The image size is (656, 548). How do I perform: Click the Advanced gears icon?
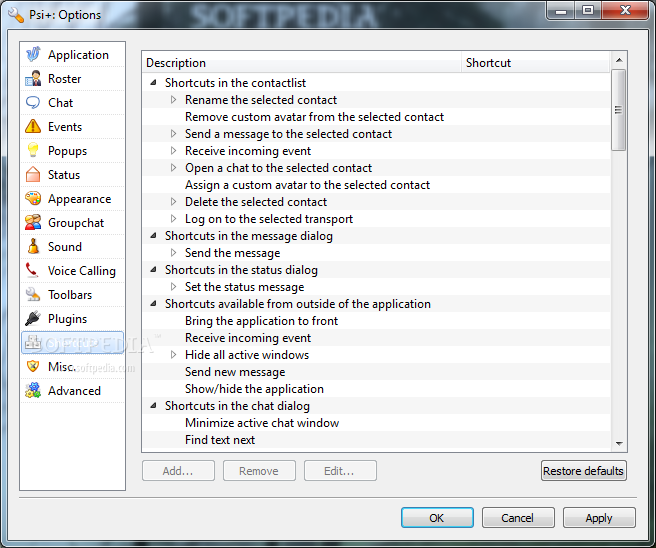pos(33,390)
